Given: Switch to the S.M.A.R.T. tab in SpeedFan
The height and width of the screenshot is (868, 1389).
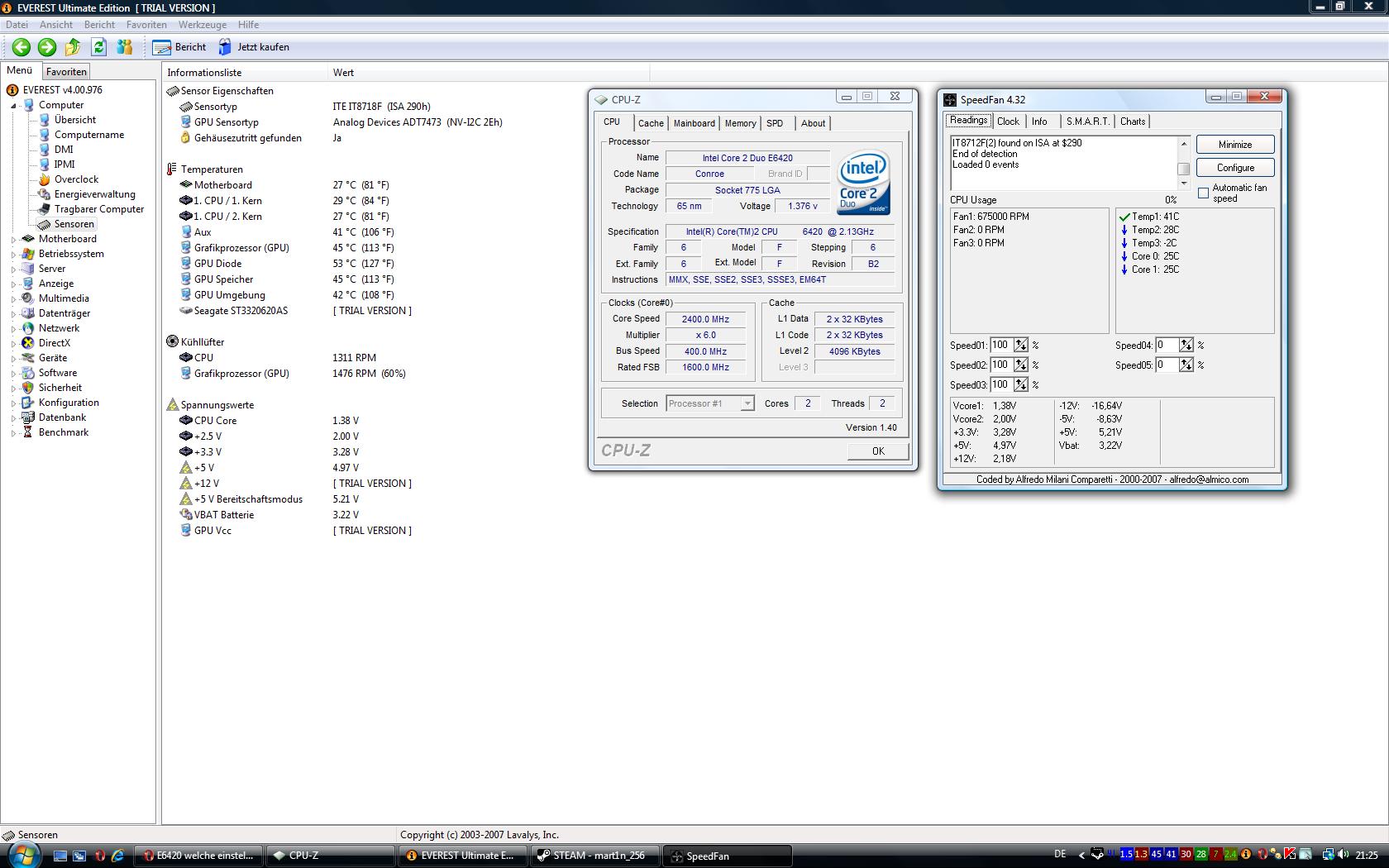Looking at the screenshot, I should (x=1088, y=122).
